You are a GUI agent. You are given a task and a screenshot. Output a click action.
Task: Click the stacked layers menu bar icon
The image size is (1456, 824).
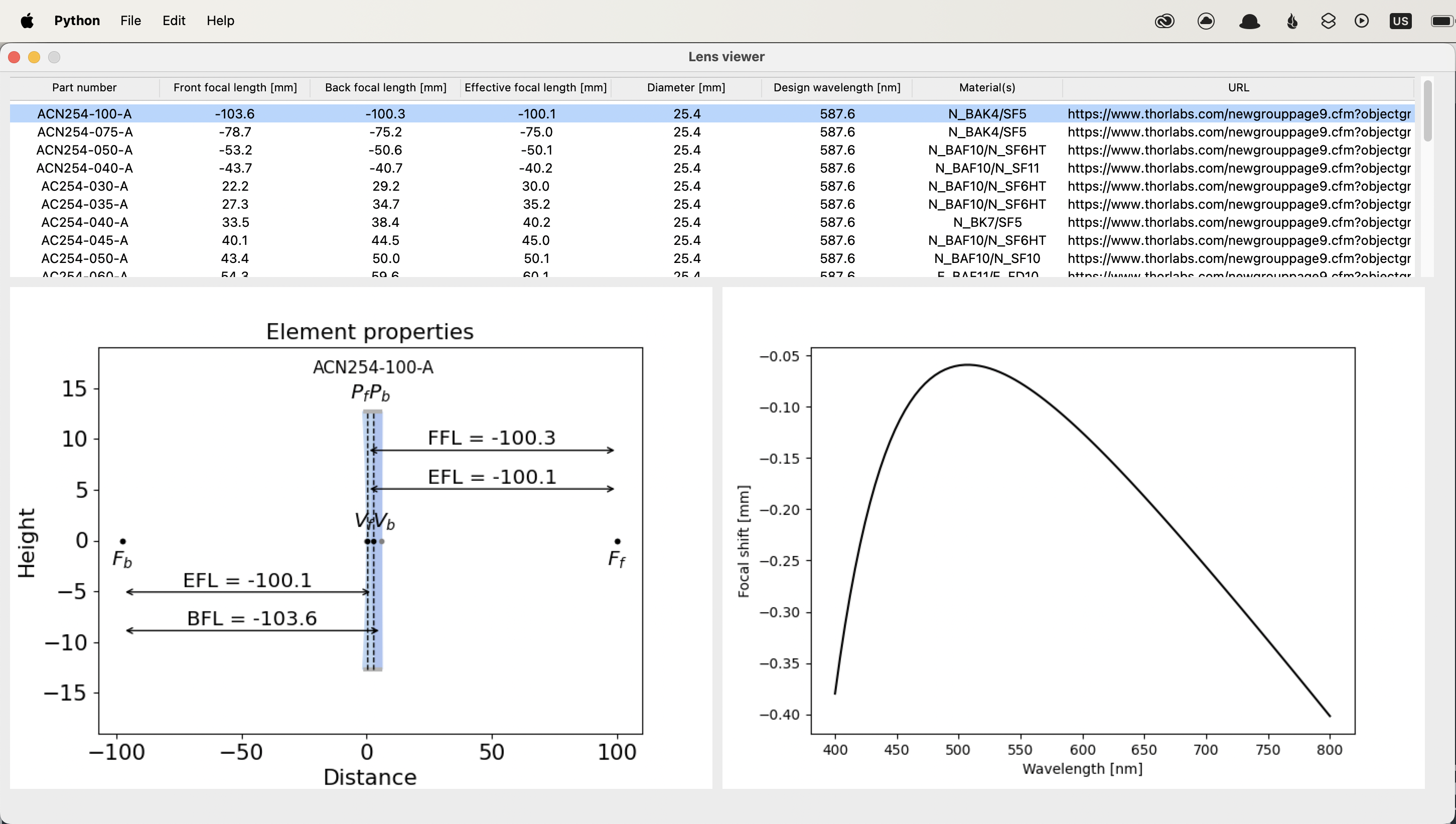click(x=1328, y=21)
